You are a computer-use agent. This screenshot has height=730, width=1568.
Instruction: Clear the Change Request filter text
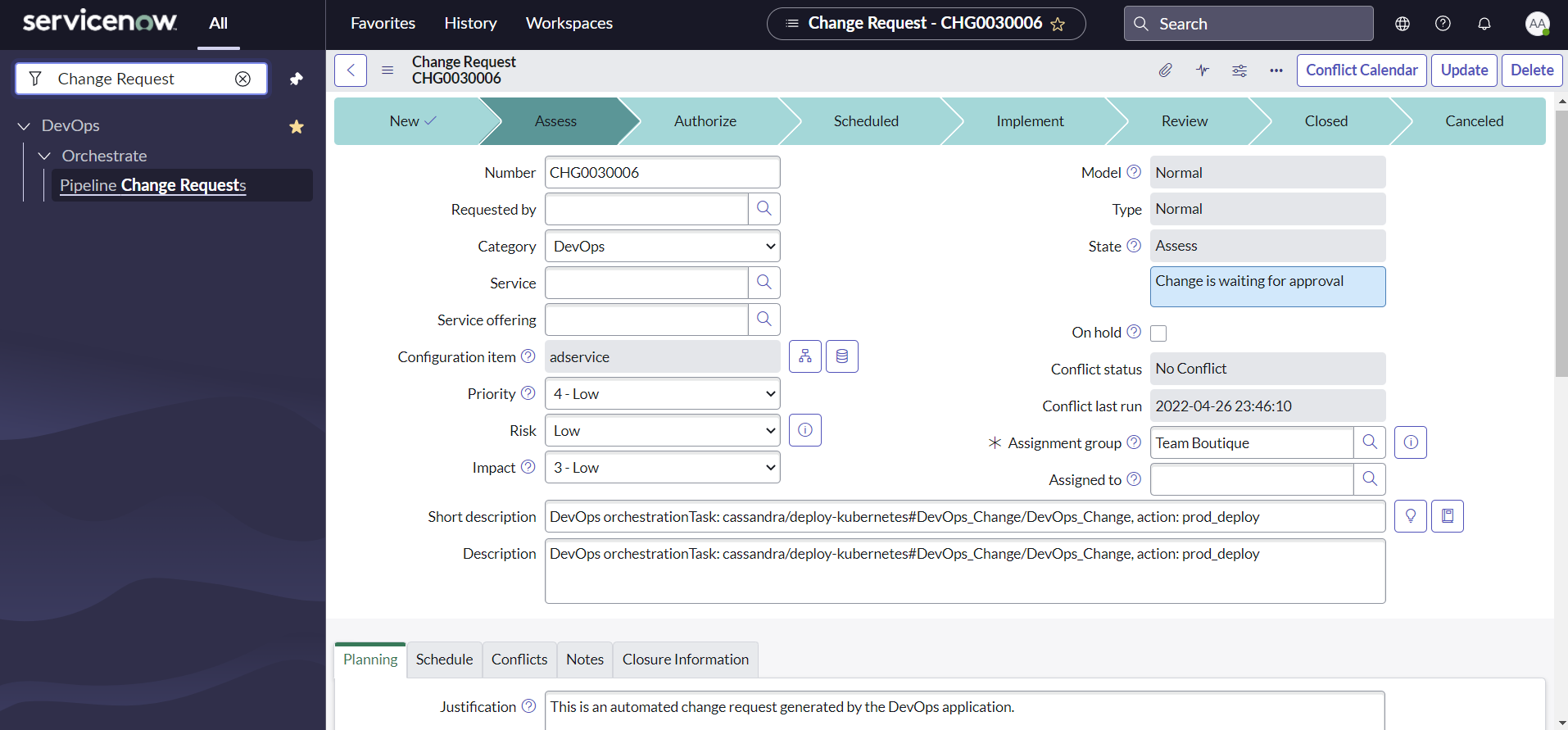pos(242,79)
